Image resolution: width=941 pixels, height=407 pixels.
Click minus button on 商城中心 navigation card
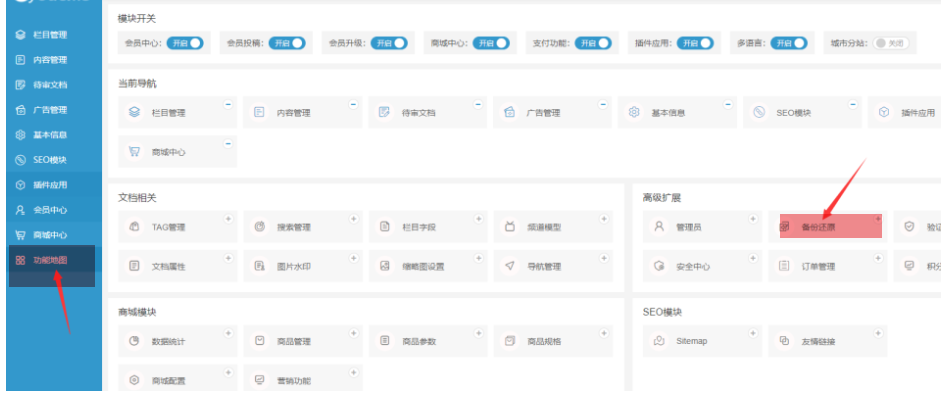[228, 144]
